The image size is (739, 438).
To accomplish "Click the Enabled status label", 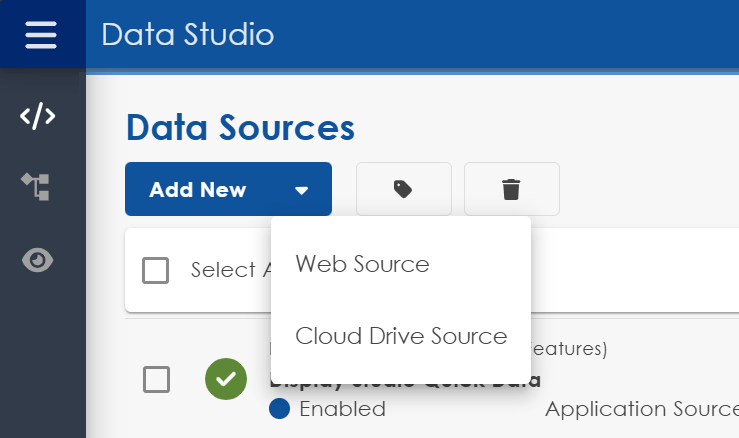I will (342, 409).
